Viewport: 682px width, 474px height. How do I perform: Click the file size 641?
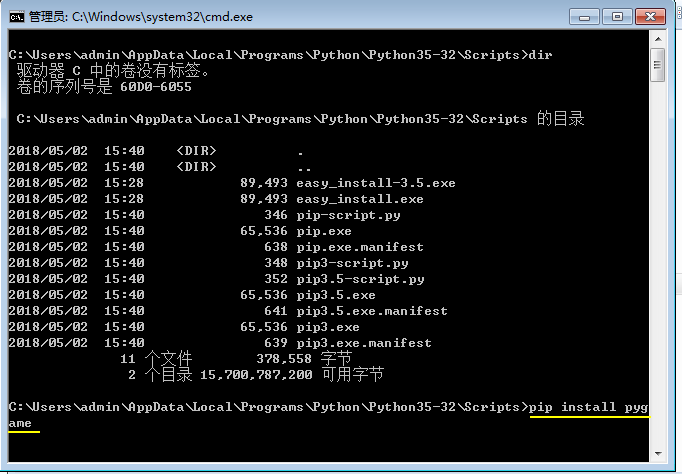click(276, 311)
